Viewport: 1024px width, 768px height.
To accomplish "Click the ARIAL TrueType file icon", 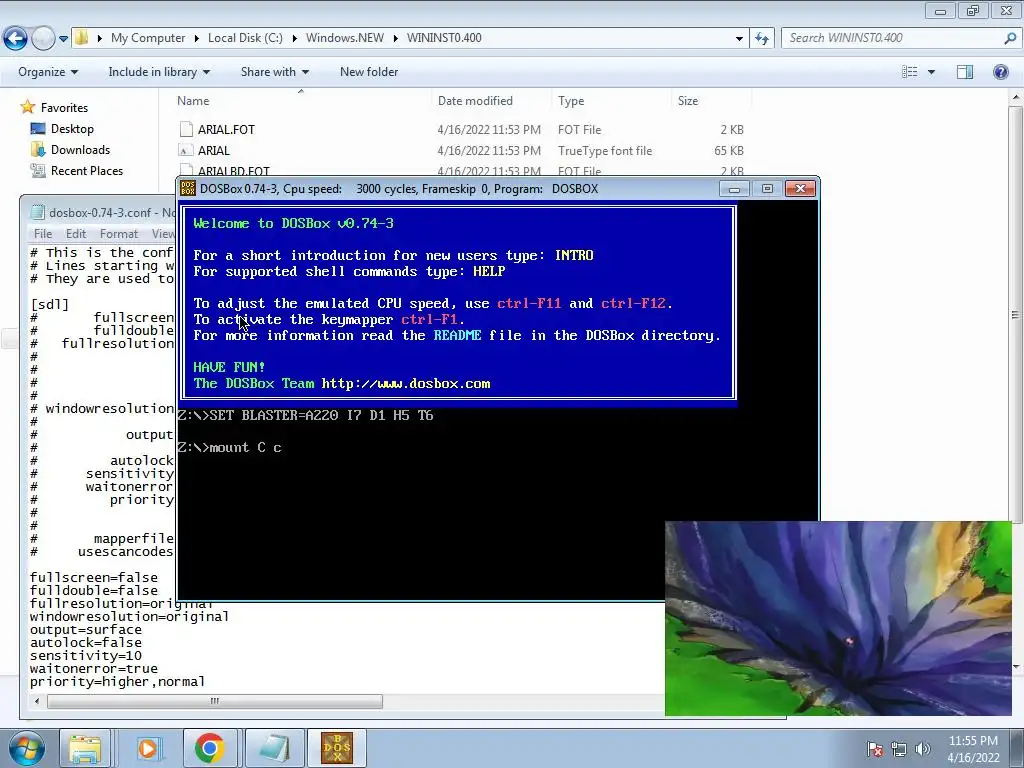I will pyautogui.click(x=186, y=150).
